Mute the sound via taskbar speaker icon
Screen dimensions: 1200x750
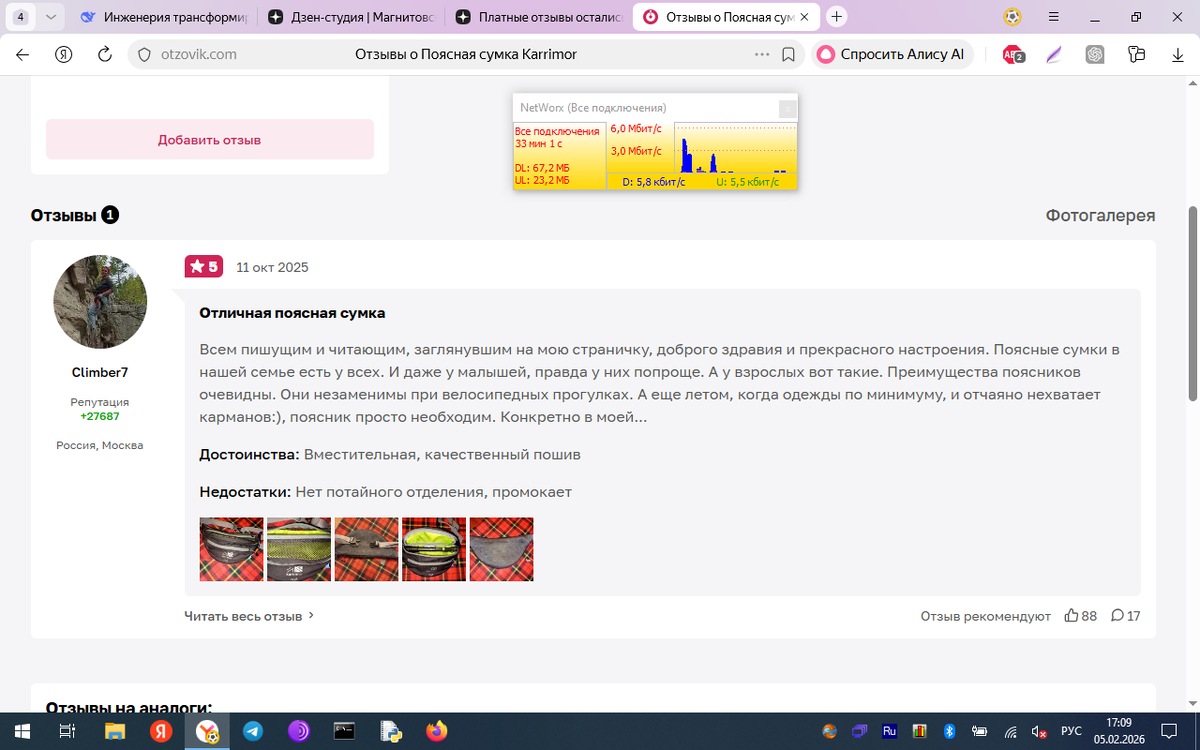(x=1037, y=731)
